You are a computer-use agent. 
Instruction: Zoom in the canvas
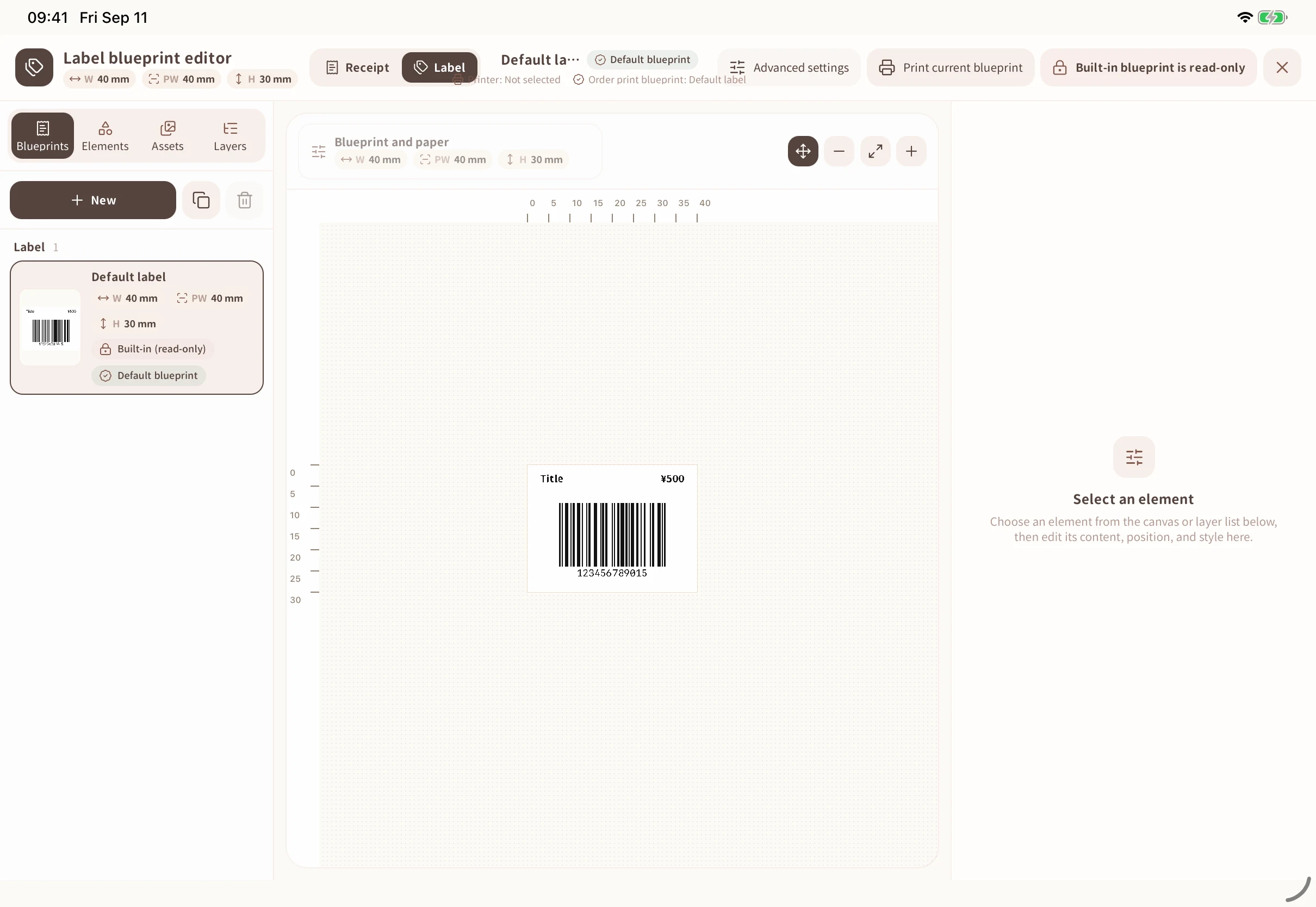(911, 151)
